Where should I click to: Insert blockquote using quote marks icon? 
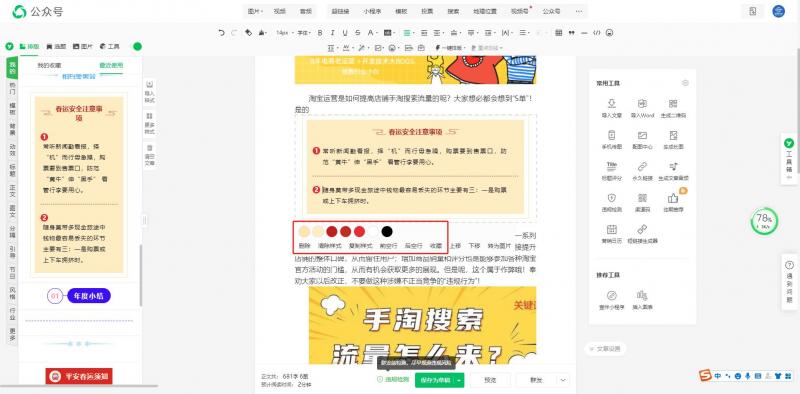(x=571, y=33)
